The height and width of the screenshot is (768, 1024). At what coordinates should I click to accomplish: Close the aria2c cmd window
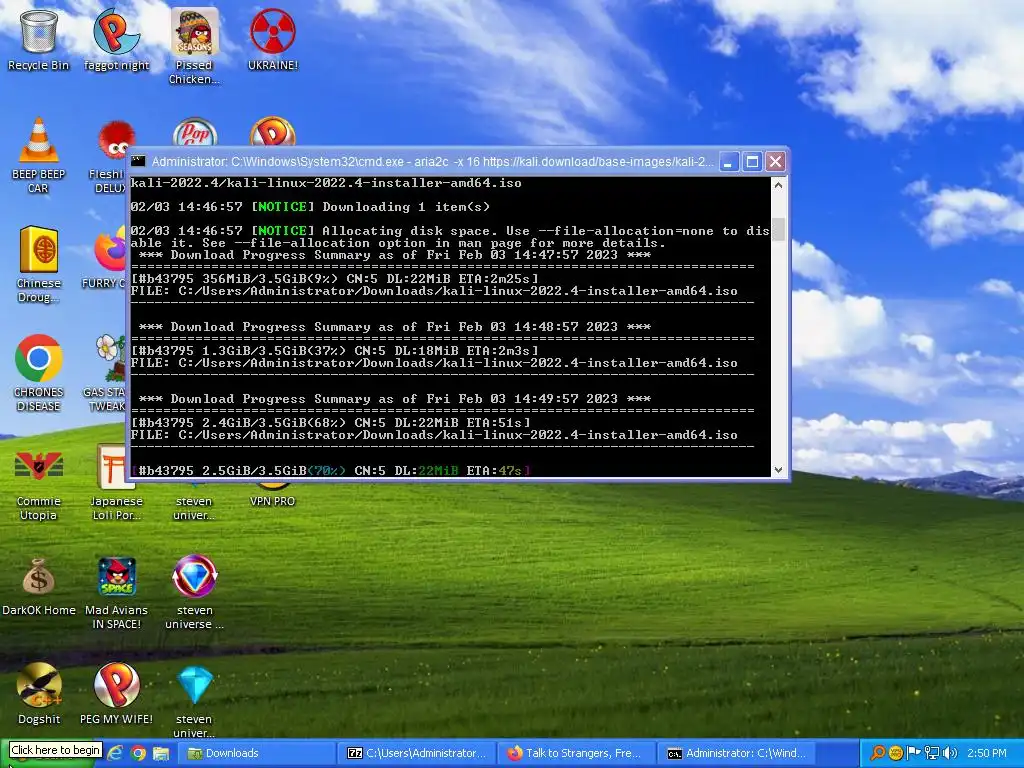775,161
